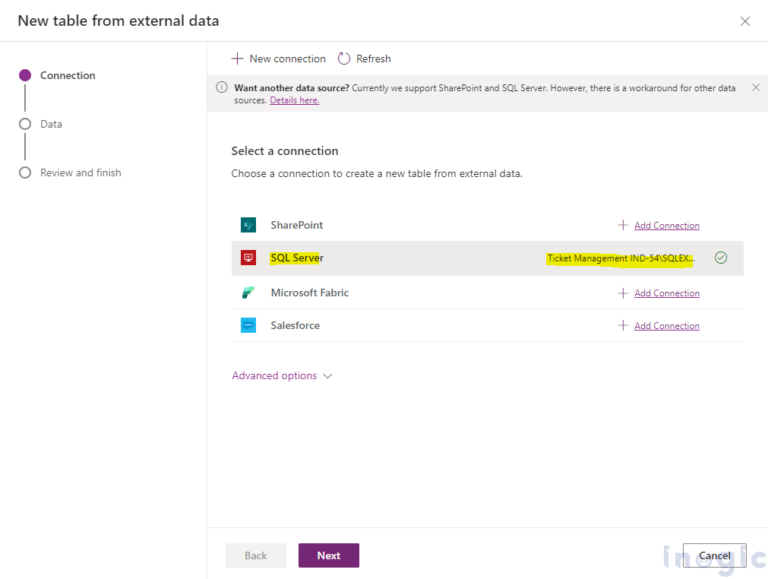
Task: Select the SharePoint row label
Action: point(297,225)
